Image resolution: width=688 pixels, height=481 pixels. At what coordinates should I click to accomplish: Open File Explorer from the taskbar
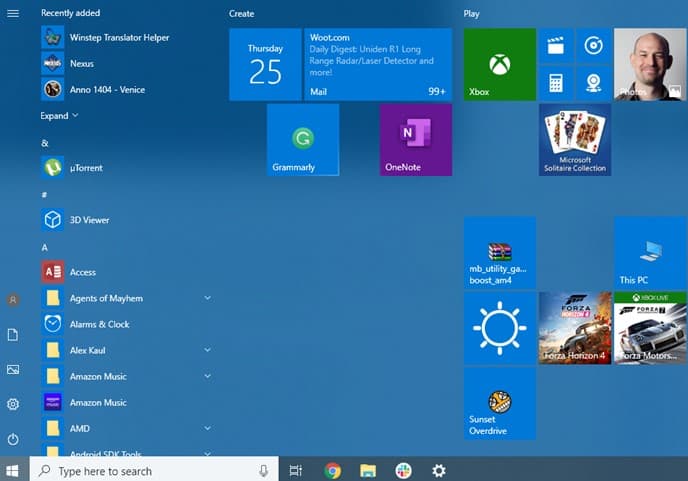(x=368, y=471)
